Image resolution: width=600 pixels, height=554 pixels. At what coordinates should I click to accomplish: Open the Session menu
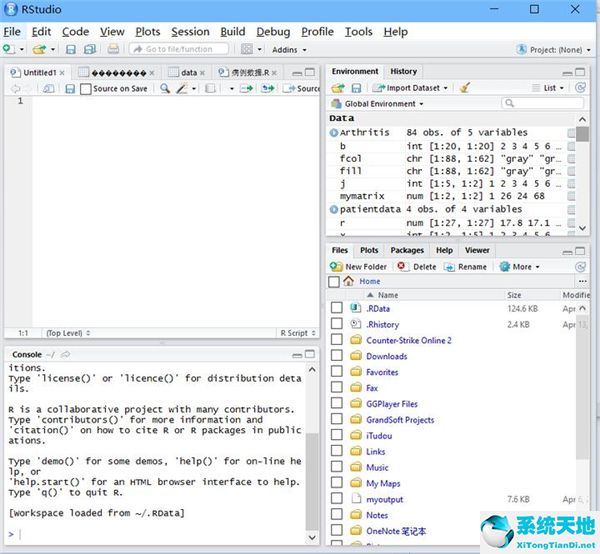coord(190,32)
